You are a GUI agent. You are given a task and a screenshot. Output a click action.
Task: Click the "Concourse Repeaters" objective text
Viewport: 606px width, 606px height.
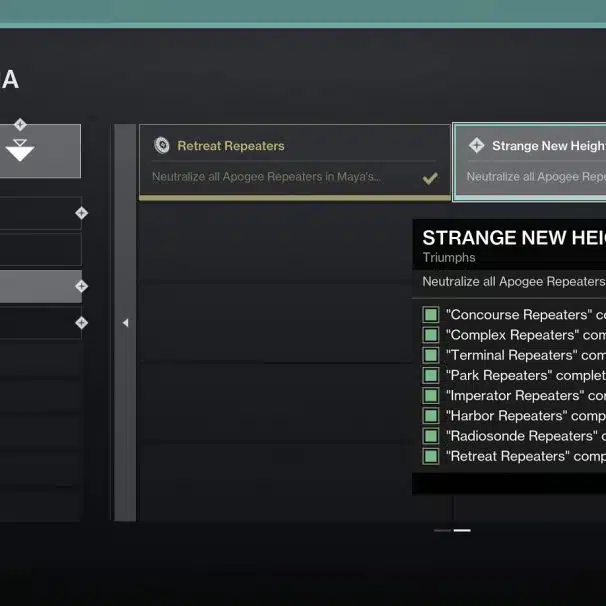pyautogui.click(x=526, y=315)
